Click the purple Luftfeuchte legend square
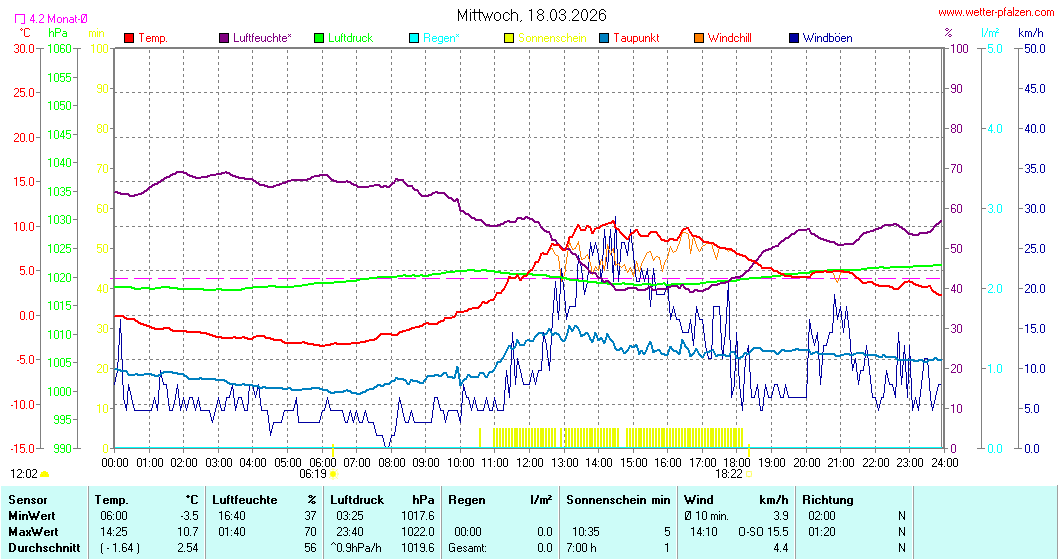The image size is (1058, 559). click(x=224, y=38)
